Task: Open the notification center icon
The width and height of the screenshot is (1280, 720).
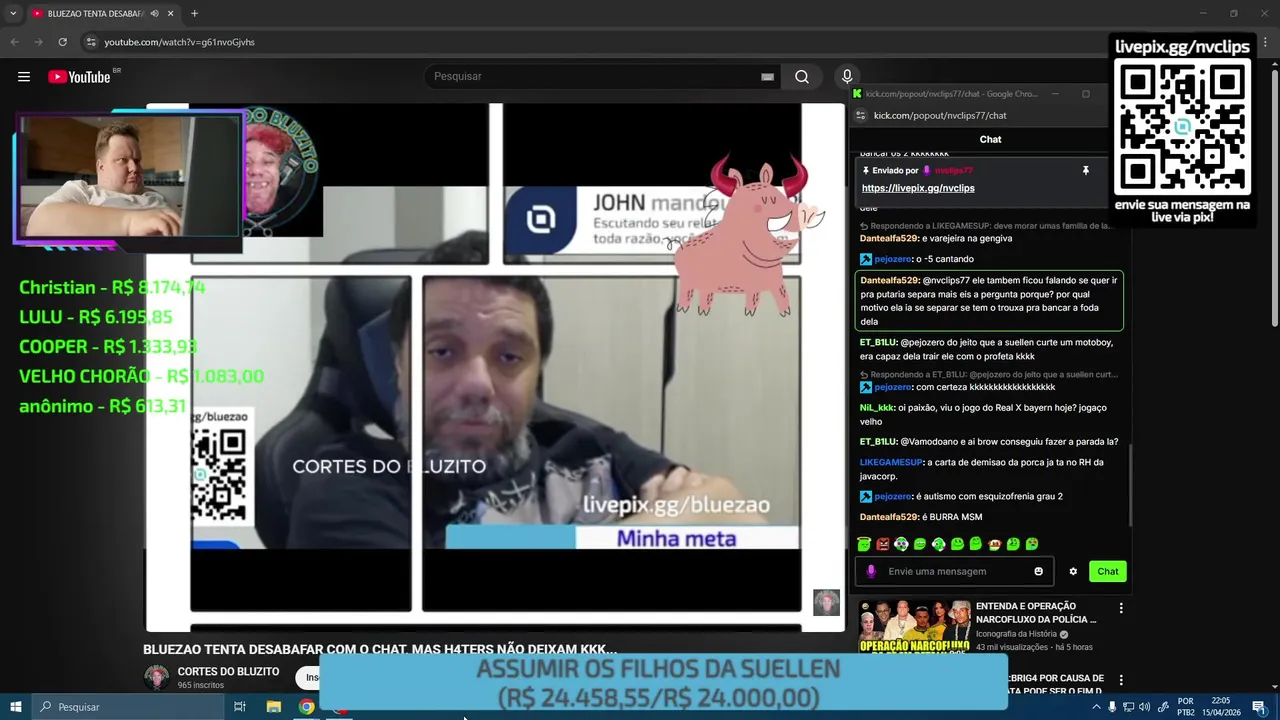Action: click(x=1259, y=707)
